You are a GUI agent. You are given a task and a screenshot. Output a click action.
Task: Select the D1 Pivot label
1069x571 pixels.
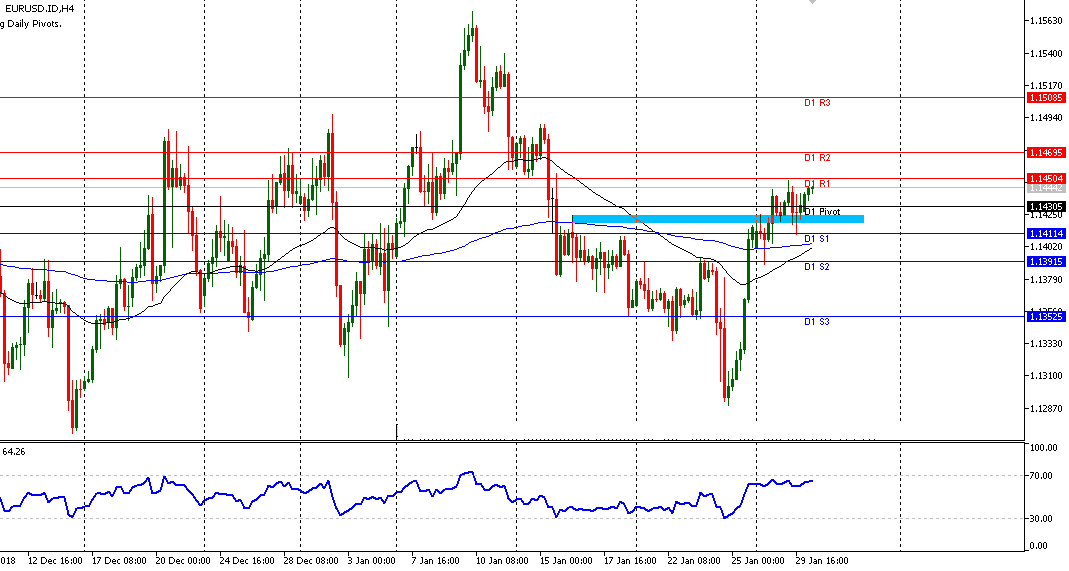pyautogui.click(x=822, y=212)
